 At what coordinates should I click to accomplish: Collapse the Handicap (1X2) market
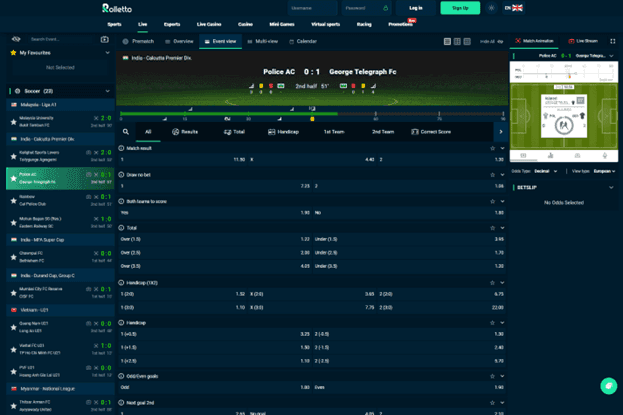tap(502, 283)
